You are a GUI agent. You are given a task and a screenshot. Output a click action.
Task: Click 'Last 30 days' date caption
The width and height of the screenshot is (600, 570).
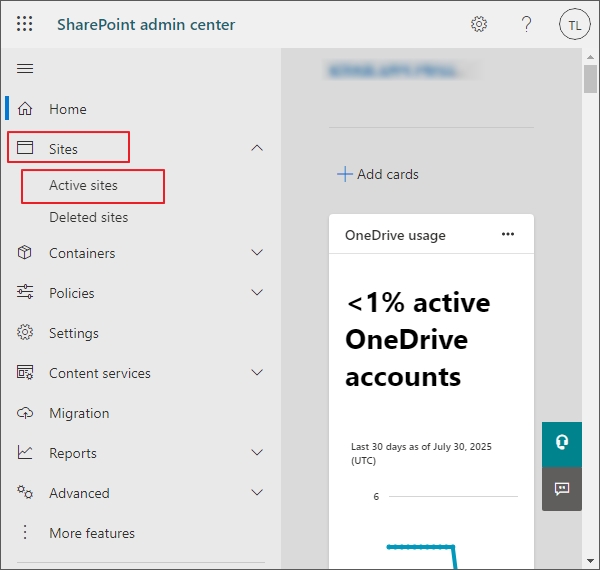421,453
